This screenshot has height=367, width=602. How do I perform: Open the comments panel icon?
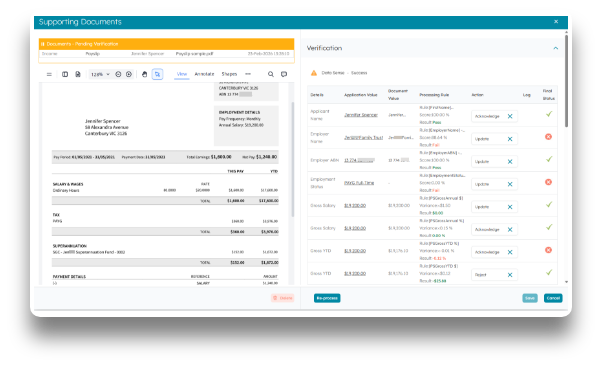284,74
